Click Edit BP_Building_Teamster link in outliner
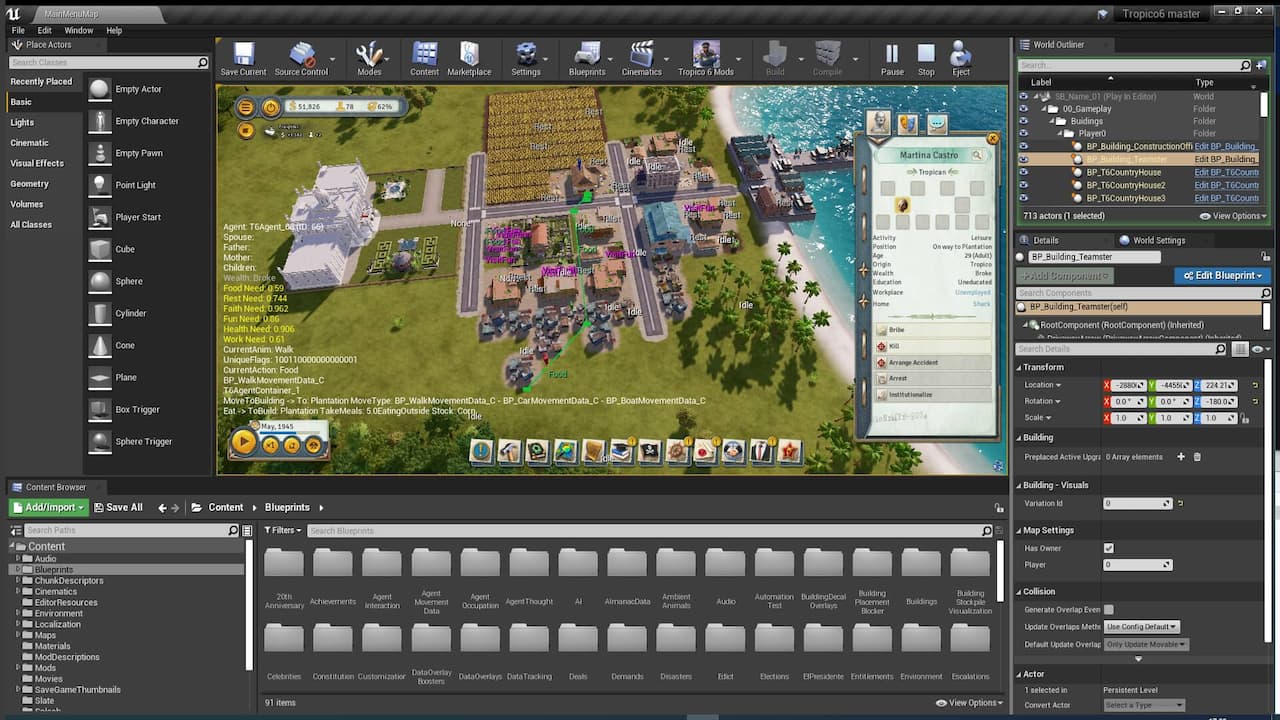Image resolution: width=1280 pixels, height=720 pixels. 1225,159
